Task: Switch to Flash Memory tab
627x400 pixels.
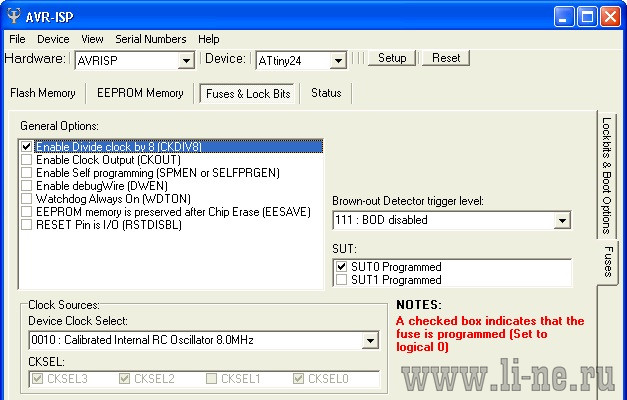Action: [43, 93]
